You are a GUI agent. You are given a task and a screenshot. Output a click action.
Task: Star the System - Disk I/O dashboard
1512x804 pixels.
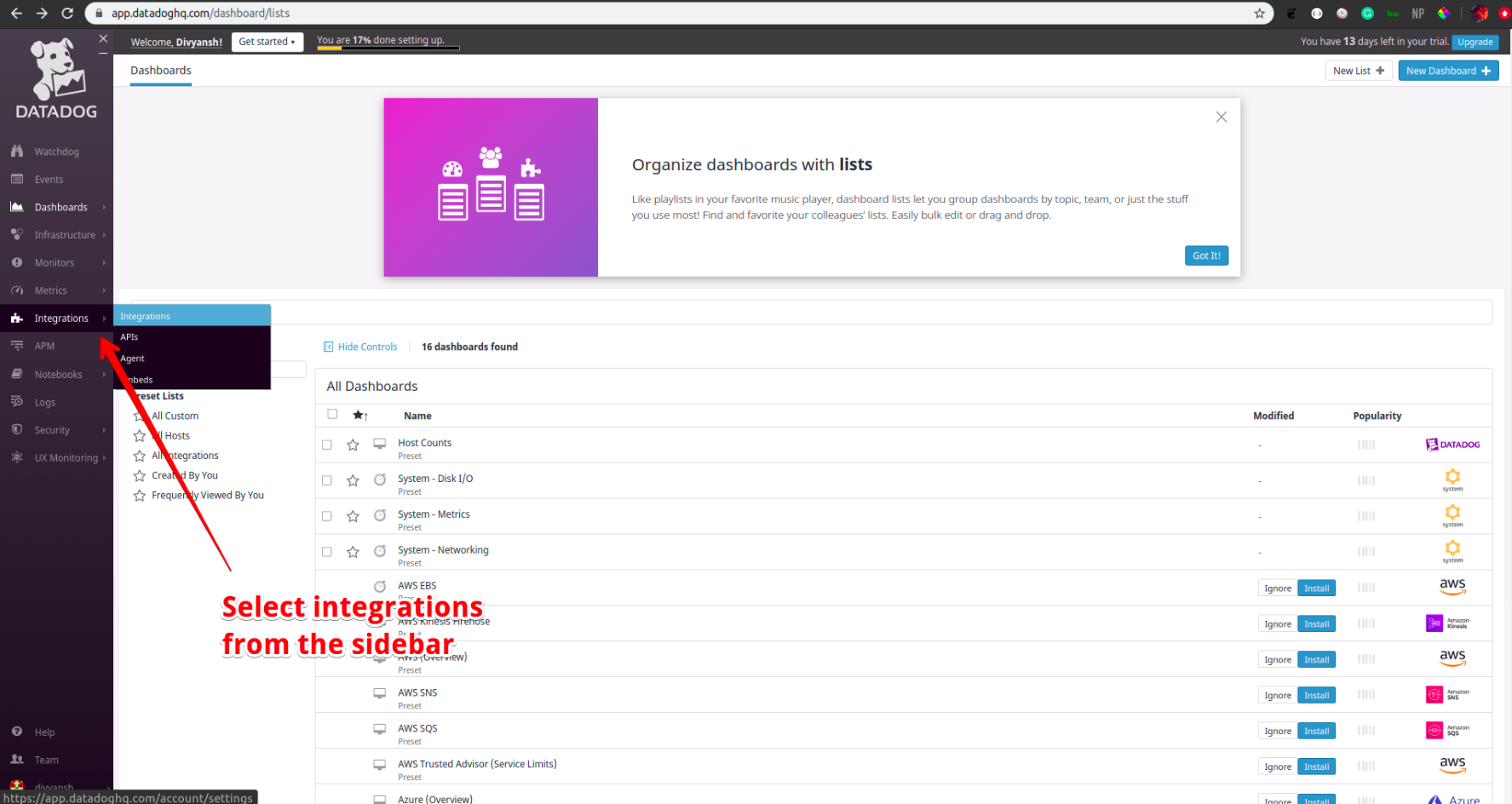click(353, 480)
